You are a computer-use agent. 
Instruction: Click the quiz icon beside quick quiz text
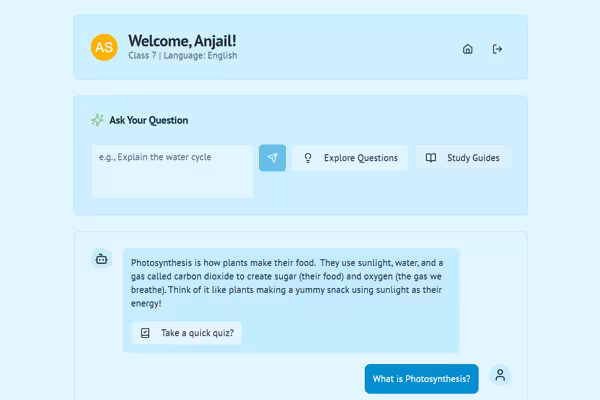click(x=145, y=333)
